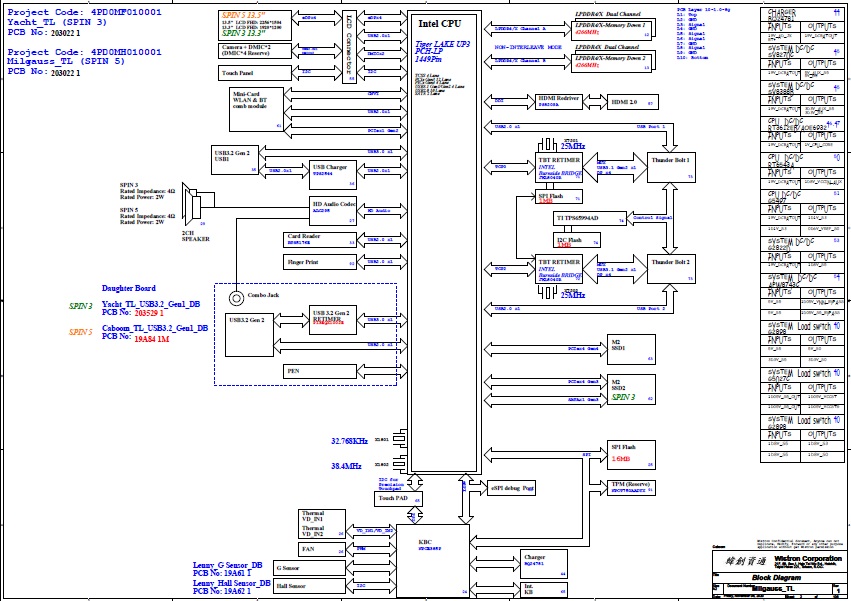
Task: Click the Touch PAD block
Action: [x=398, y=498]
